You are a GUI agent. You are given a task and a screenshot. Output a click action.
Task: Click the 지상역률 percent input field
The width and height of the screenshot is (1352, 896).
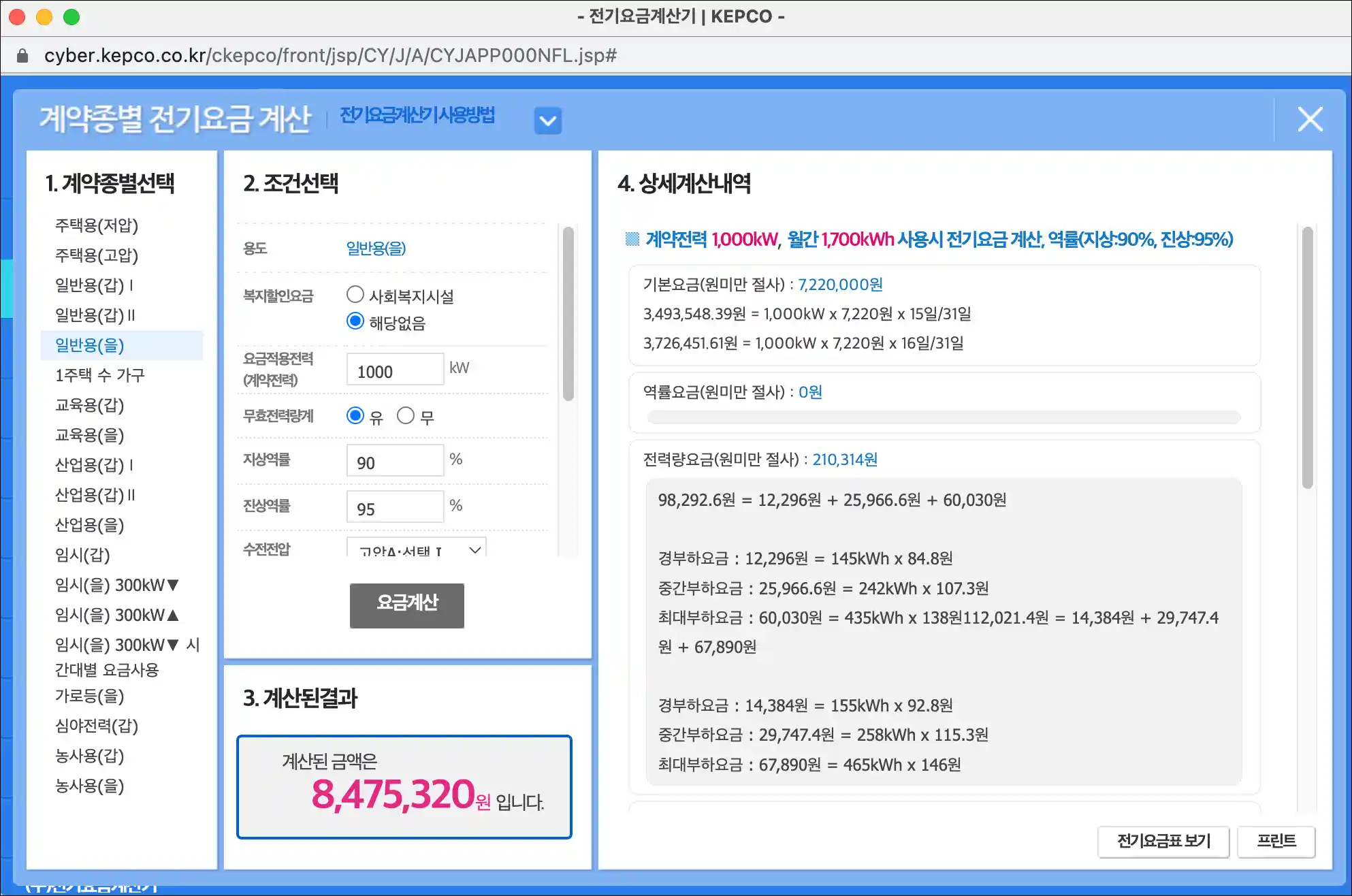pos(396,461)
